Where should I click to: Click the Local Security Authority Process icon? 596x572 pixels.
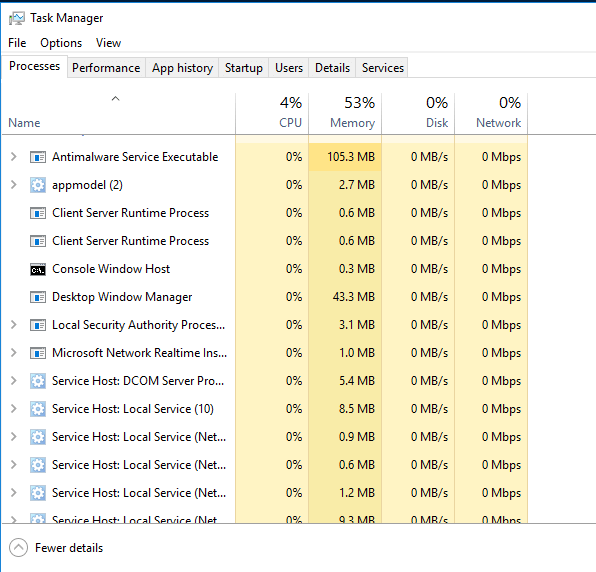38,325
